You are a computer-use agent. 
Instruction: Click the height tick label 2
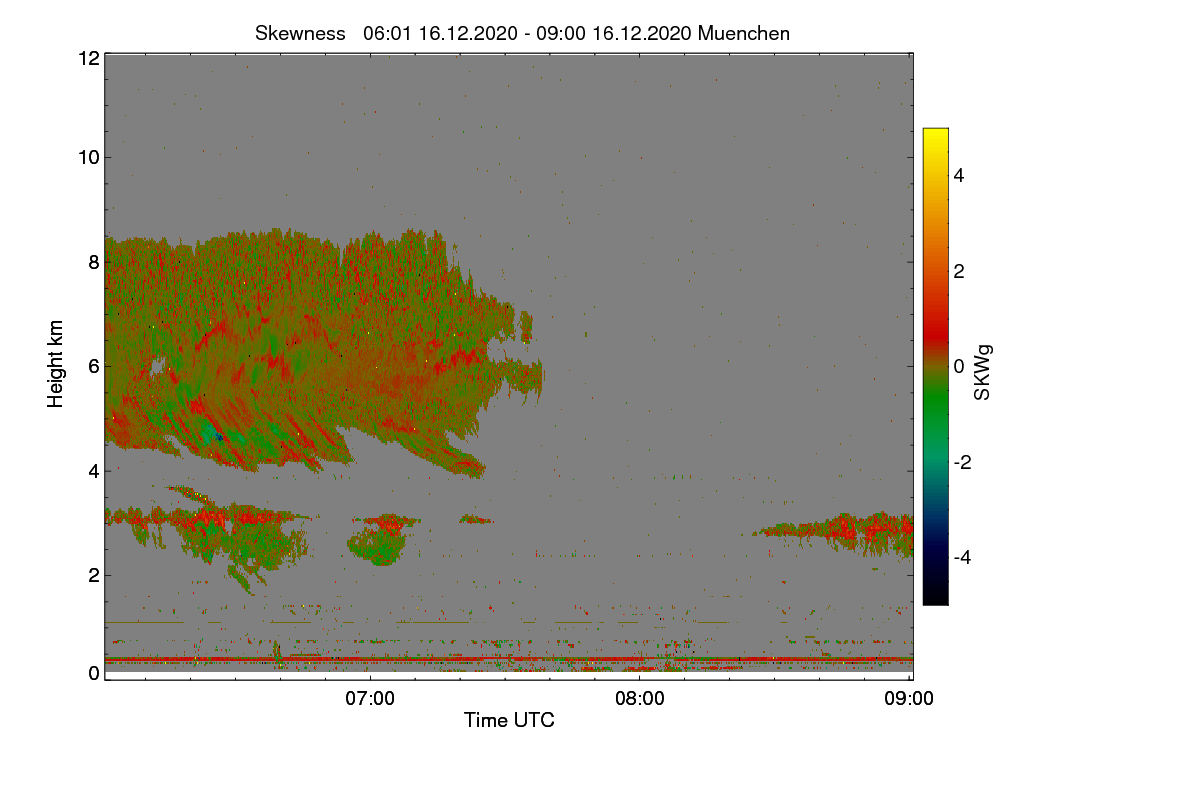[x=94, y=574]
